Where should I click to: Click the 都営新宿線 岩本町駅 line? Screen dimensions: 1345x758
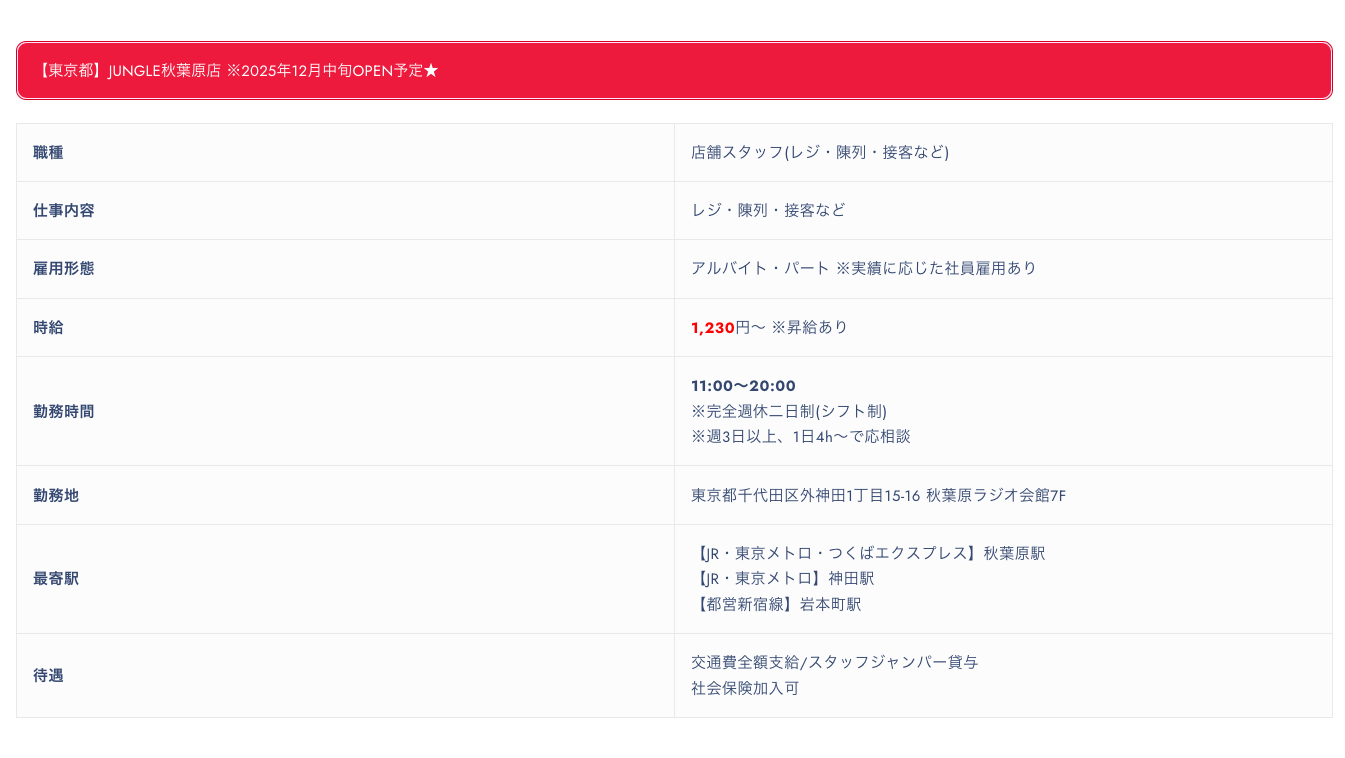776,604
